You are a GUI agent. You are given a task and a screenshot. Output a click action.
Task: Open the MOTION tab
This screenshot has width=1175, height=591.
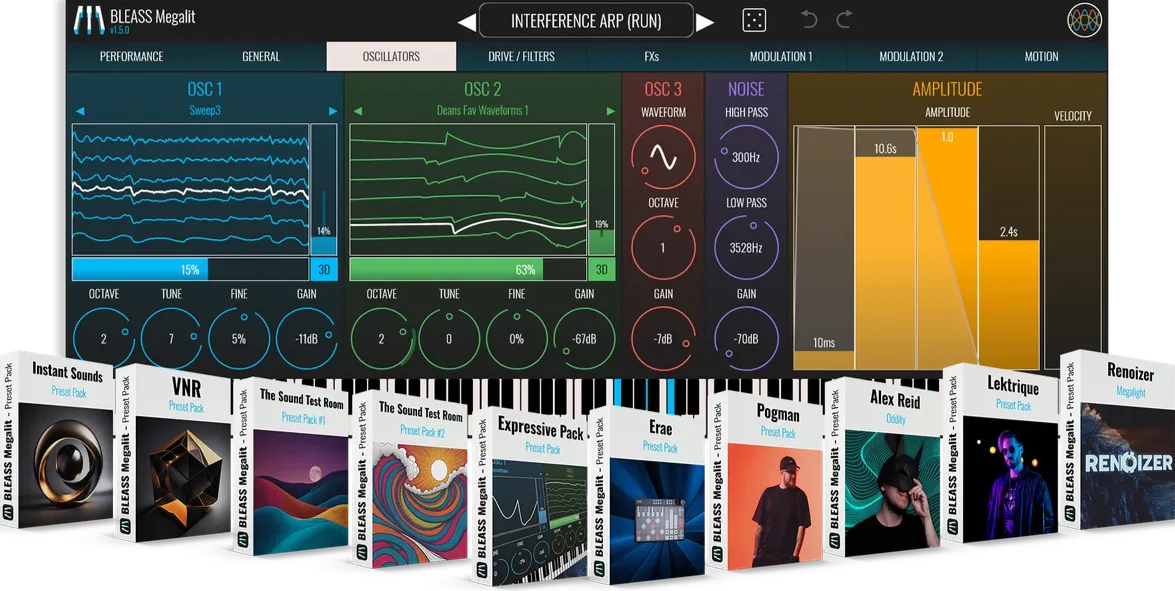1042,56
